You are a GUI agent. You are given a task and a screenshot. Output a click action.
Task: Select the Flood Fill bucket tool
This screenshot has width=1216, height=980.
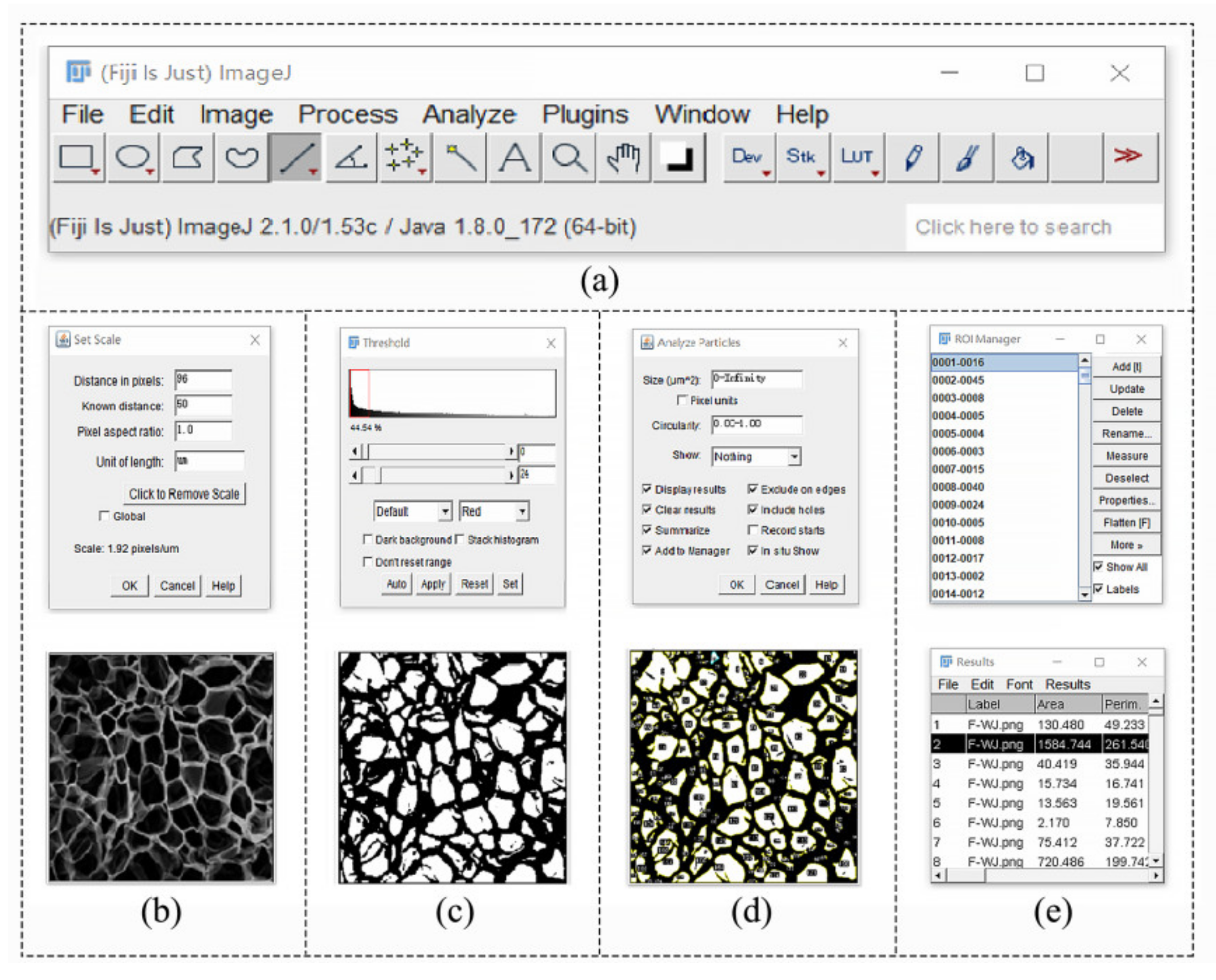pyautogui.click(x=1021, y=158)
